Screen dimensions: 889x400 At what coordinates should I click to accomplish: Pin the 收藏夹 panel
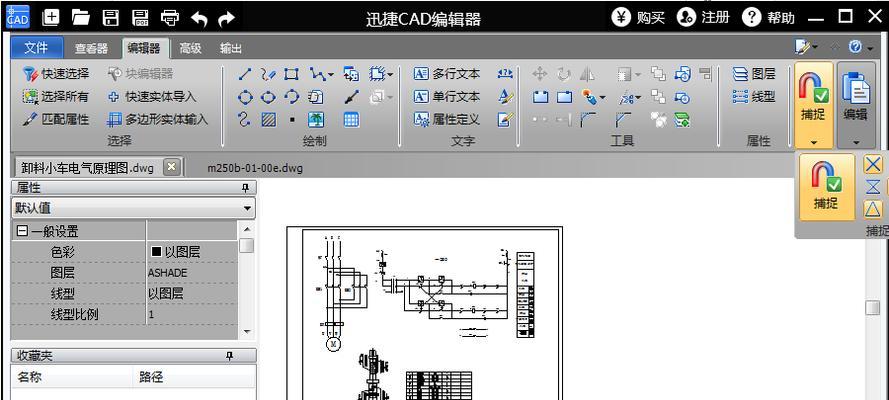click(x=229, y=355)
